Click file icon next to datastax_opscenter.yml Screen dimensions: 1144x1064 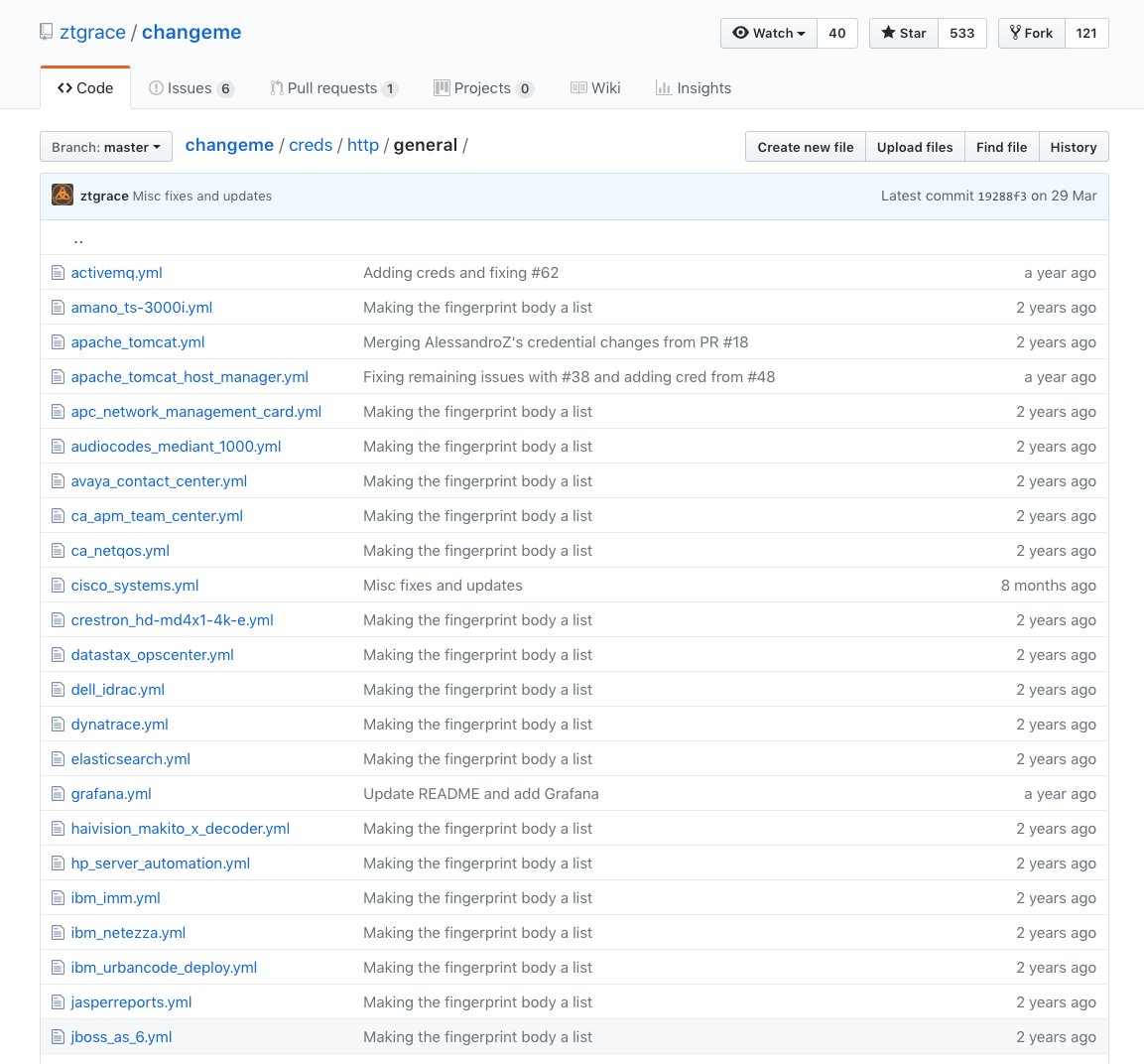click(59, 655)
